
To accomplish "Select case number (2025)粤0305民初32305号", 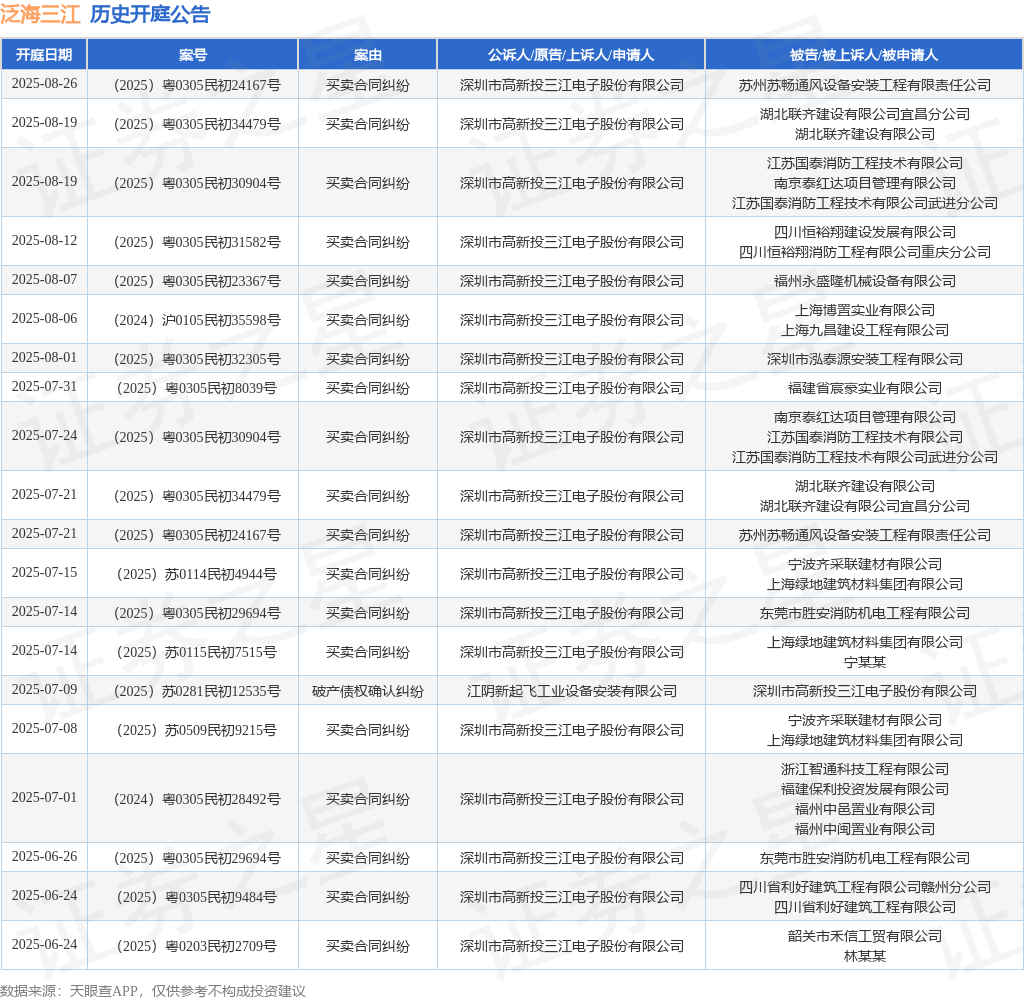I will tap(197, 359).
